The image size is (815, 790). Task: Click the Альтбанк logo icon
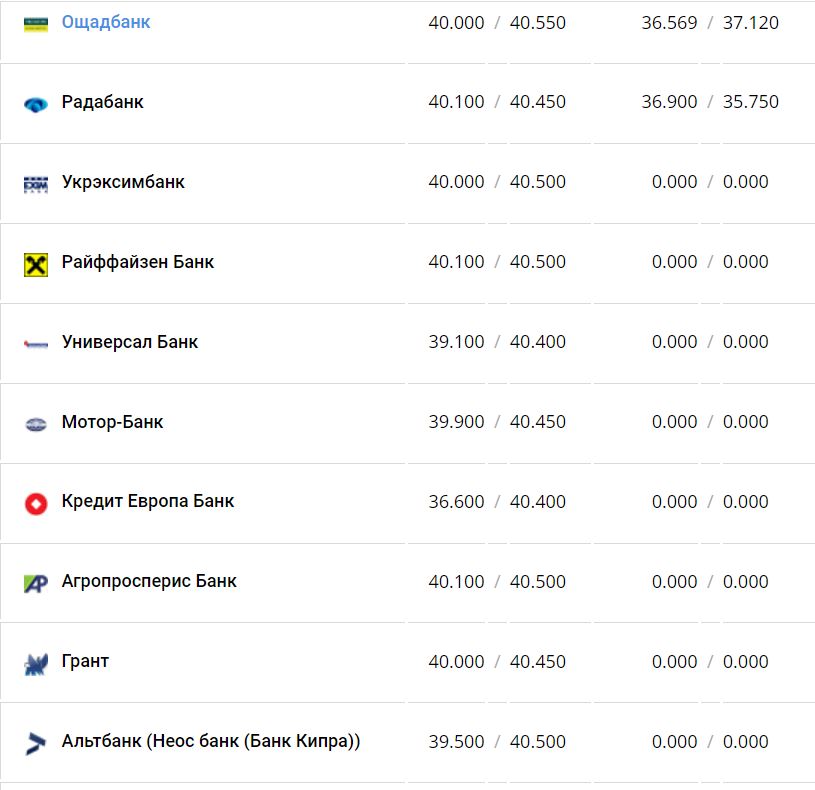(x=36, y=744)
